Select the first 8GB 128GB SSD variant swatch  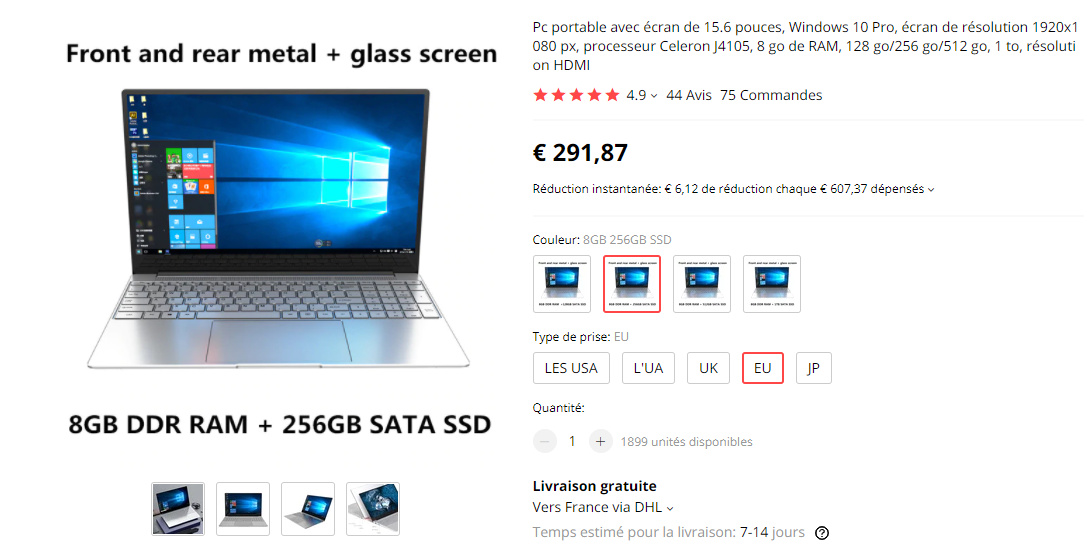tap(562, 284)
